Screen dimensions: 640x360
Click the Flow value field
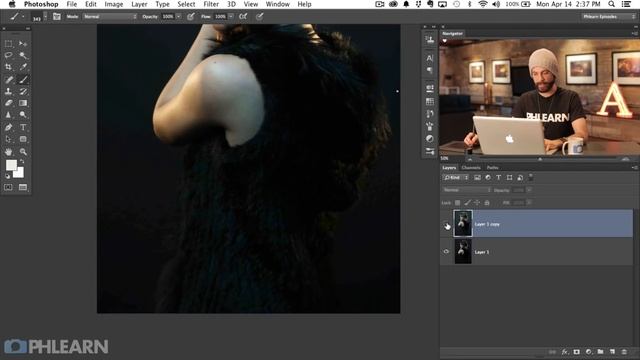(220, 17)
